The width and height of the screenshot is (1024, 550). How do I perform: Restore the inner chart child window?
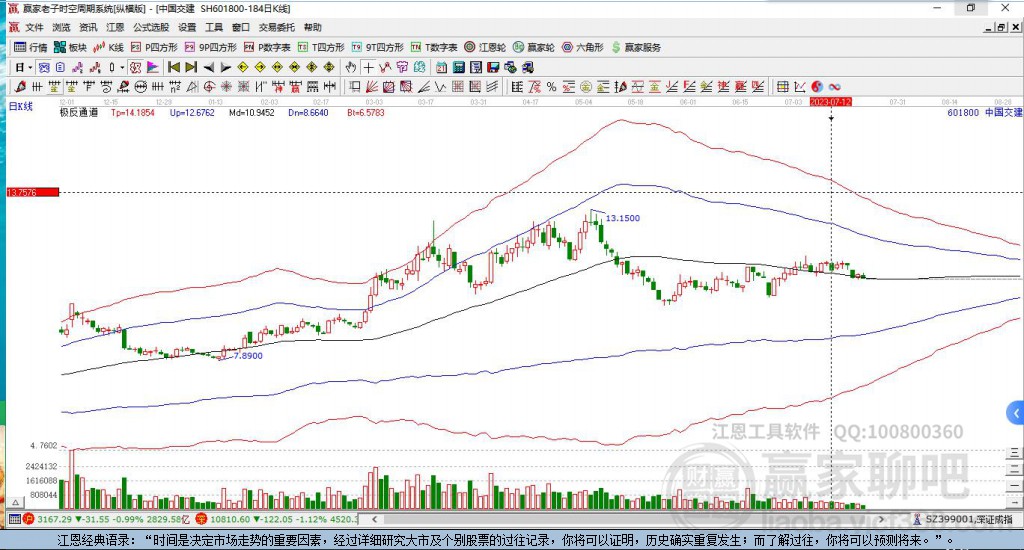point(1002,27)
